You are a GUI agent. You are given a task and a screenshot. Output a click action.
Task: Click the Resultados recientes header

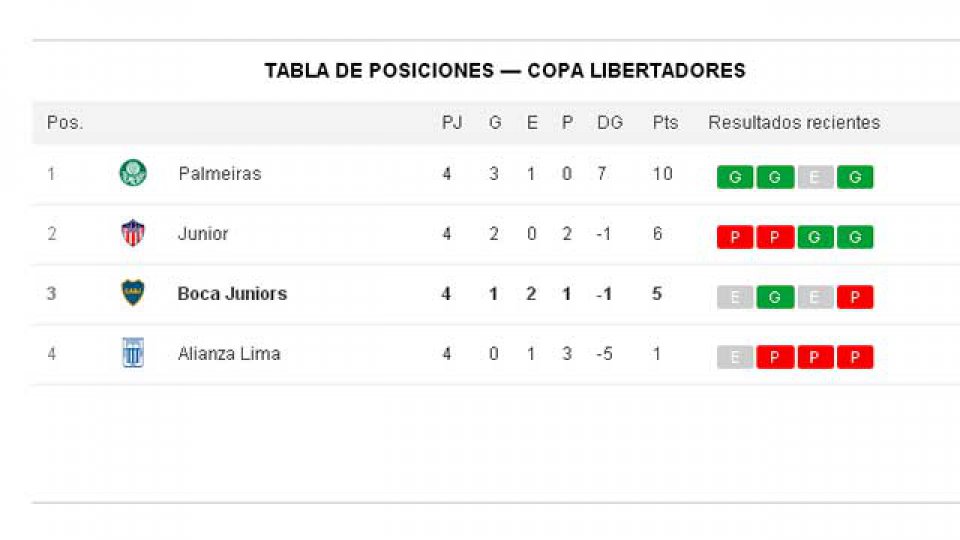(794, 123)
